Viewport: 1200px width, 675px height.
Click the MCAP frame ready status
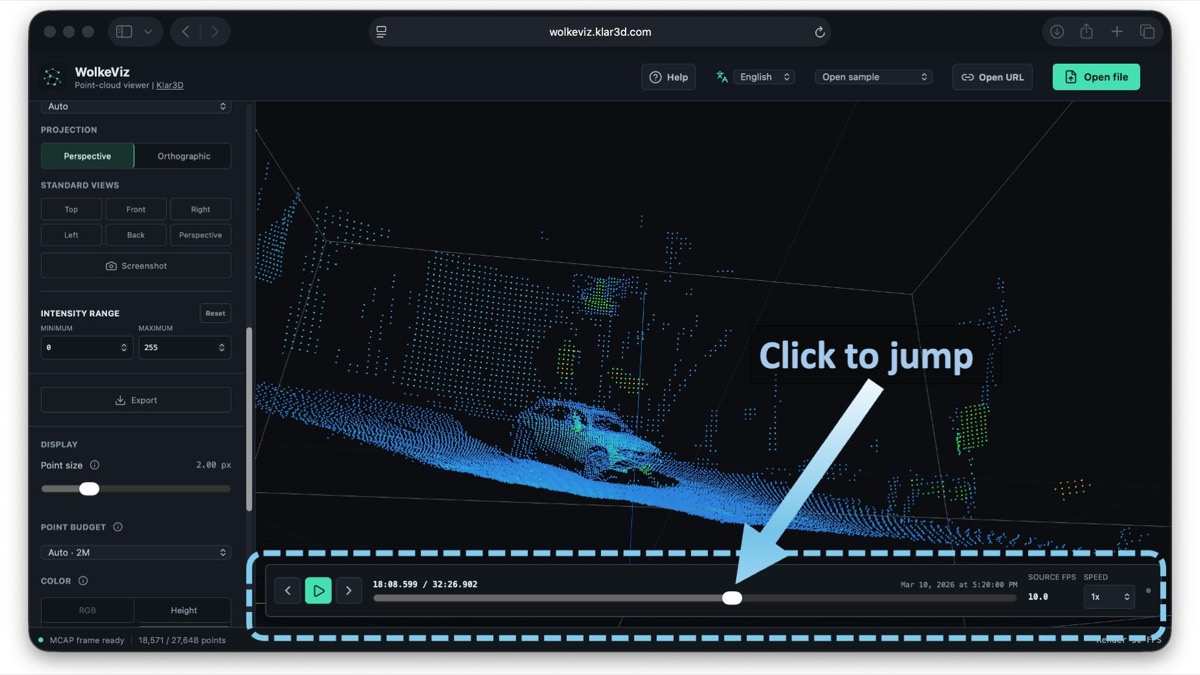click(x=87, y=640)
